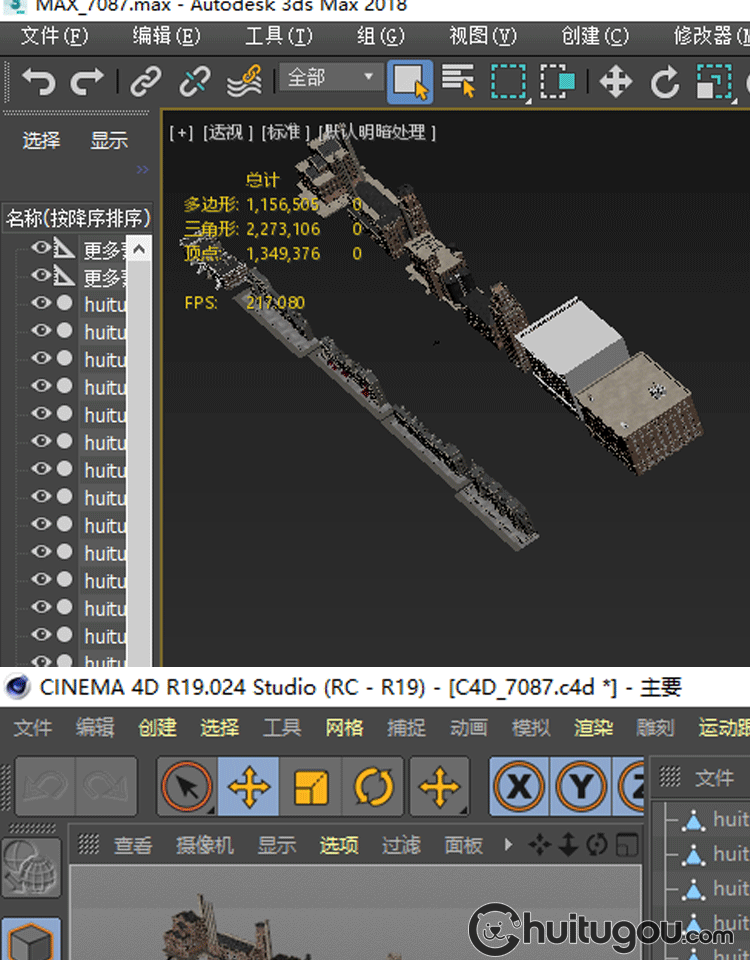Toggle the Y axis lock in Cinema 4D

coord(581,787)
